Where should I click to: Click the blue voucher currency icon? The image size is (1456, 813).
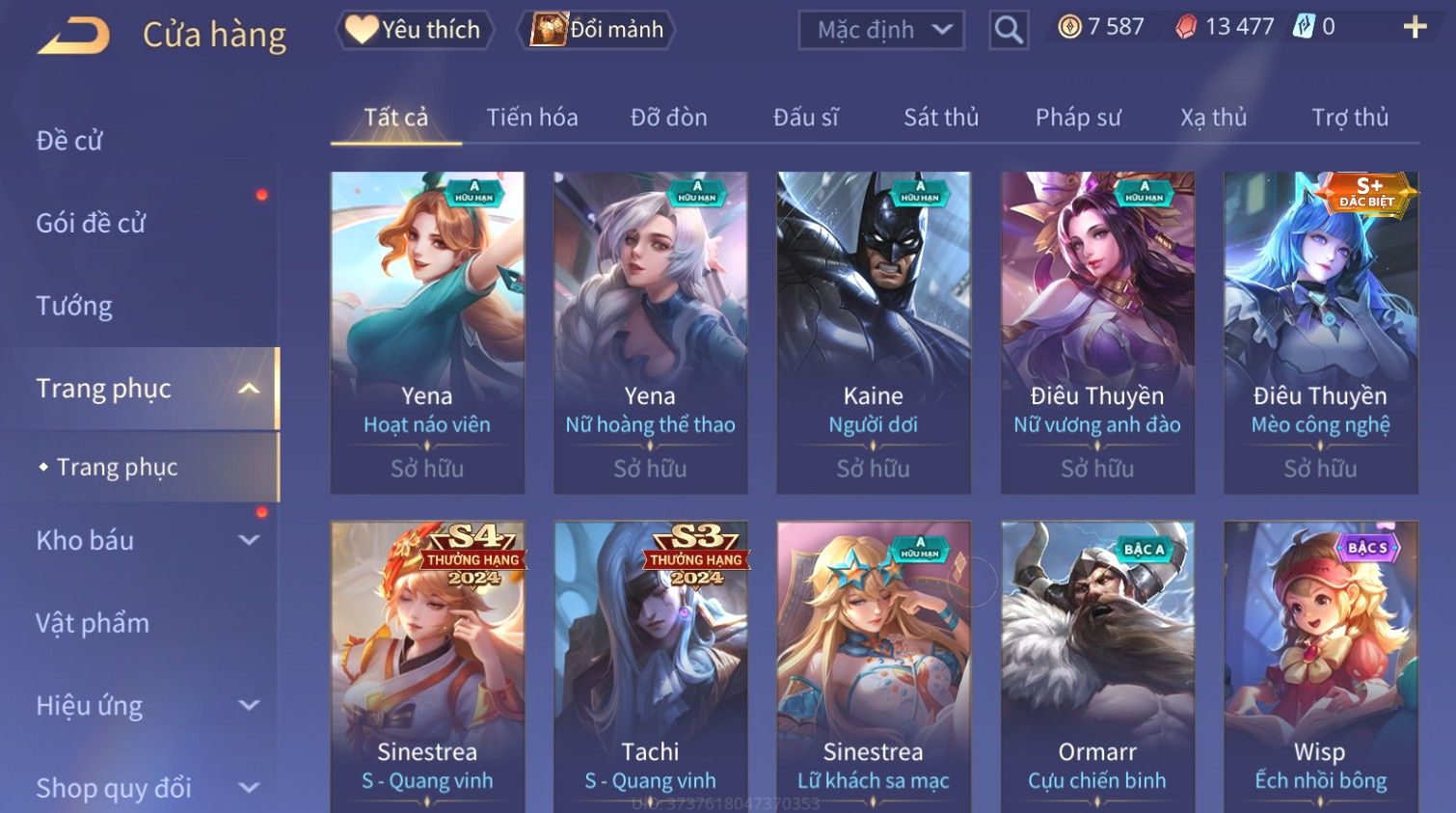click(x=1304, y=26)
